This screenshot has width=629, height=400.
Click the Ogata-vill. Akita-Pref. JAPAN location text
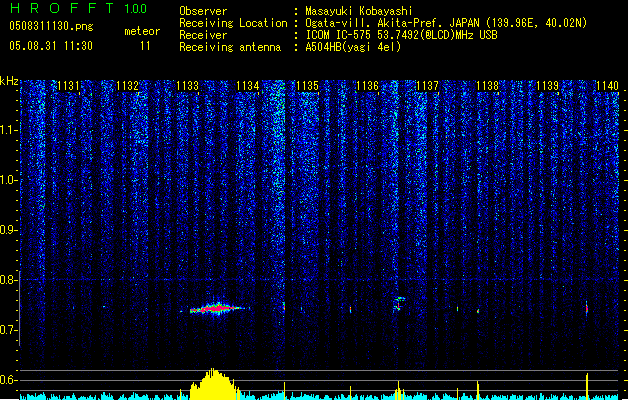(x=394, y=23)
